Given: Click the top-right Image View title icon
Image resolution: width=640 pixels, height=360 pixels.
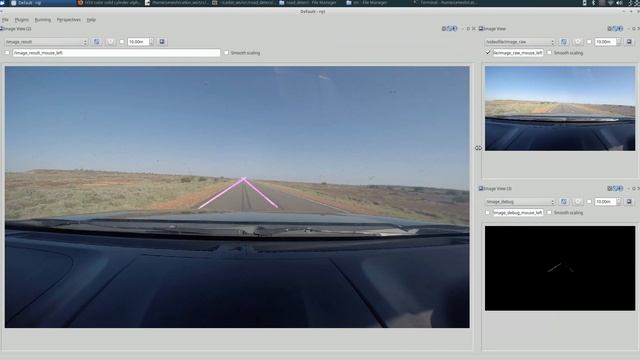Looking at the screenshot, I should tap(481, 29).
